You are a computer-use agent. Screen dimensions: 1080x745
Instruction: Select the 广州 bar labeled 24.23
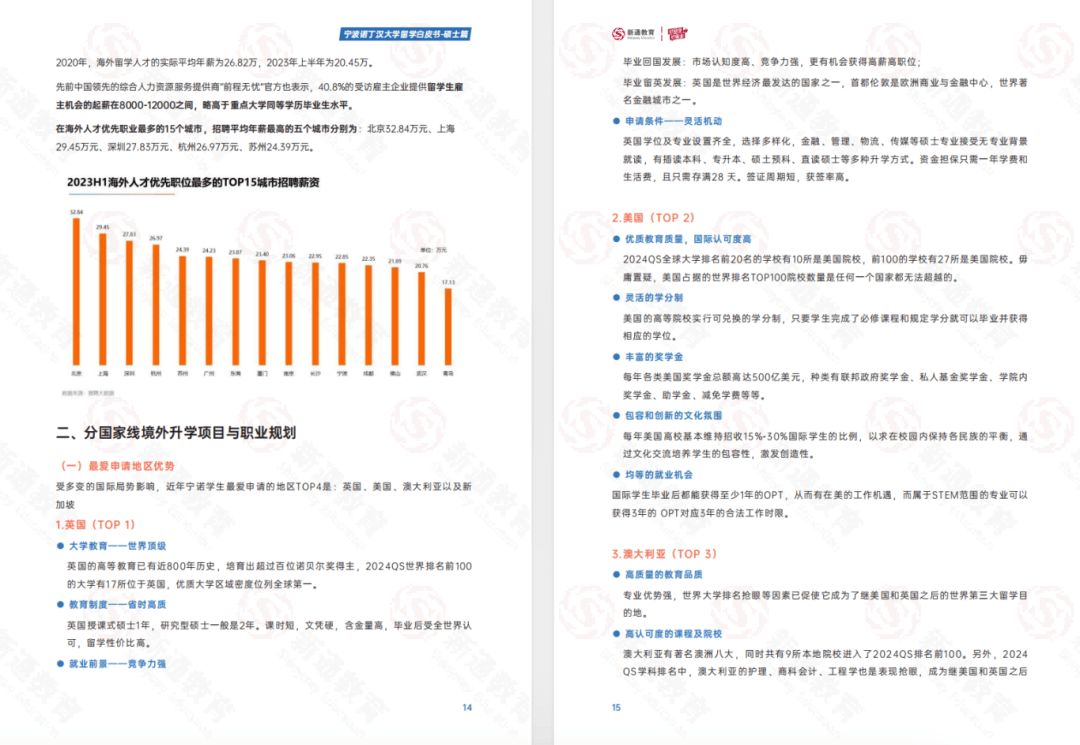pos(209,311)
